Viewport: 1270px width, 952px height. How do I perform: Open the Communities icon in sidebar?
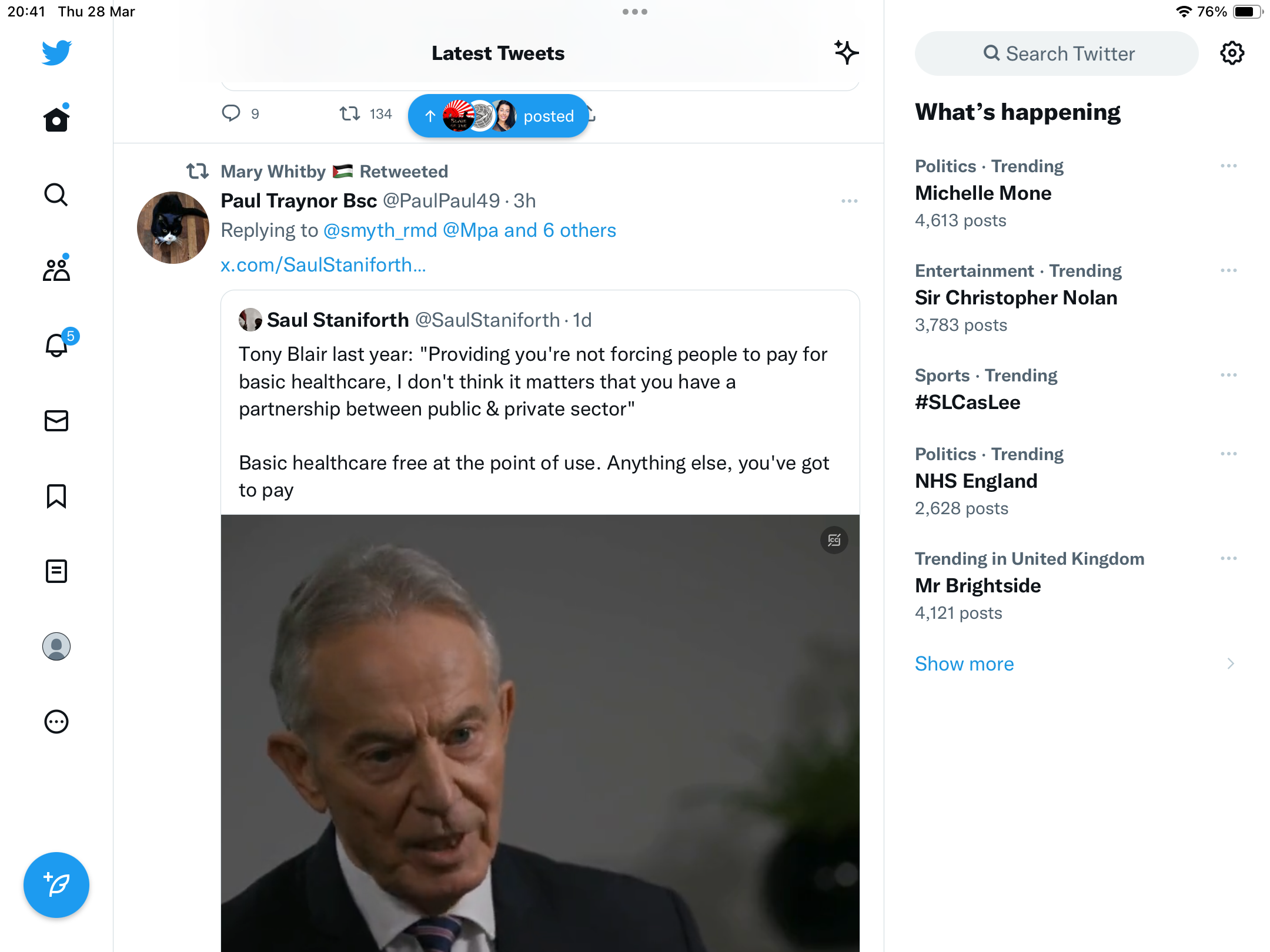click(x=56, y=270)
